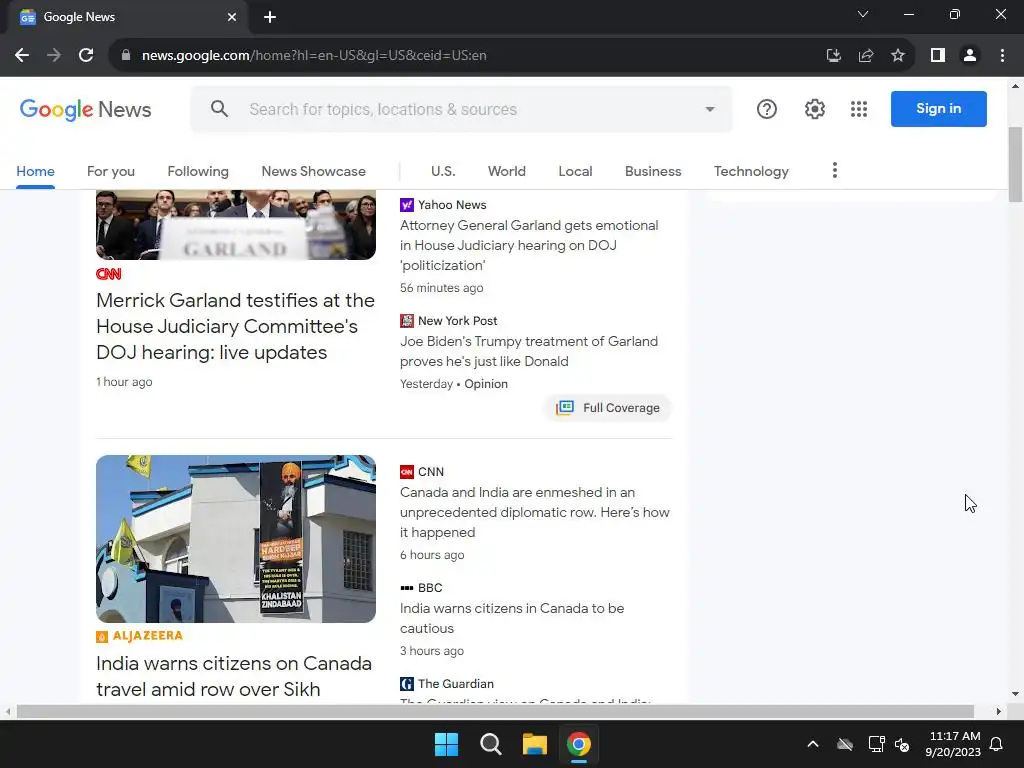Screen dimensions: 1024x768
Task: Click The Guardian source icon
Action: tap(407, 684)
